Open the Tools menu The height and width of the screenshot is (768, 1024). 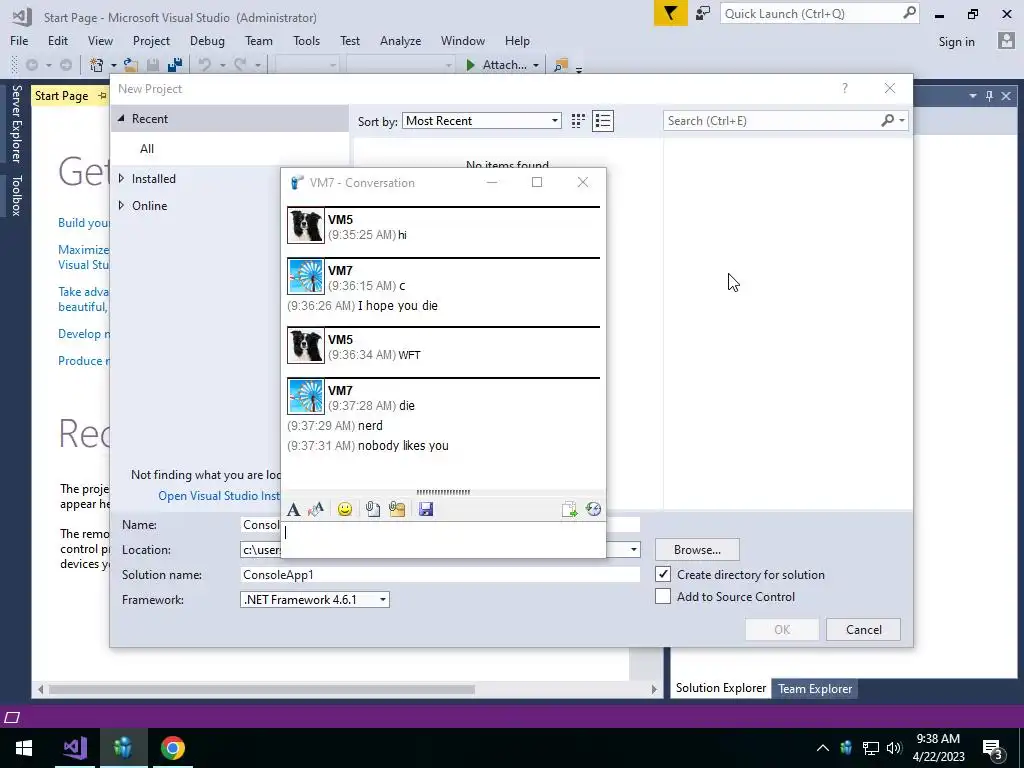pyautogui.click(x=306, y=40)
